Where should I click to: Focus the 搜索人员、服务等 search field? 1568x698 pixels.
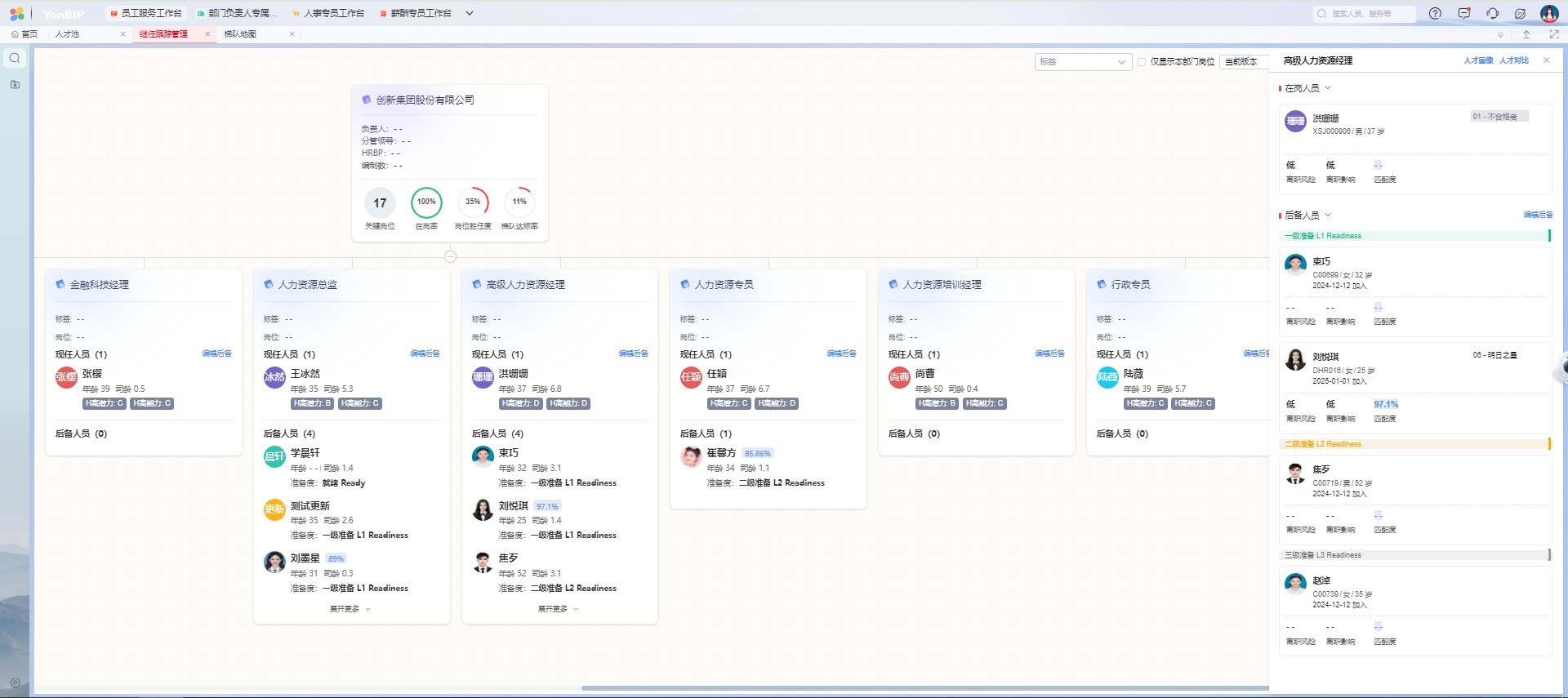click(1365, 14)
